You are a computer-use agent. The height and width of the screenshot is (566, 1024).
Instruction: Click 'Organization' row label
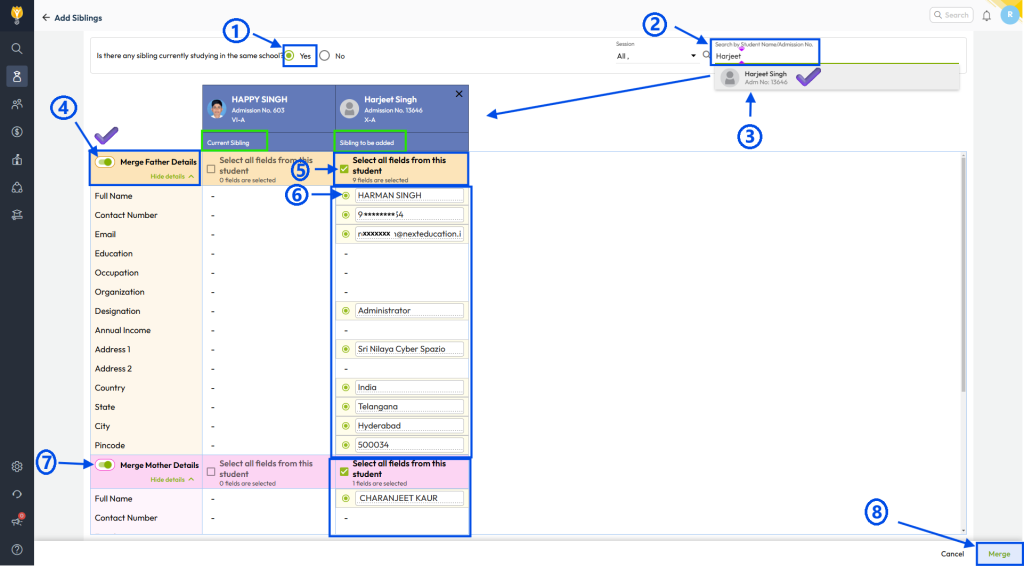click(x=120, y=292)
